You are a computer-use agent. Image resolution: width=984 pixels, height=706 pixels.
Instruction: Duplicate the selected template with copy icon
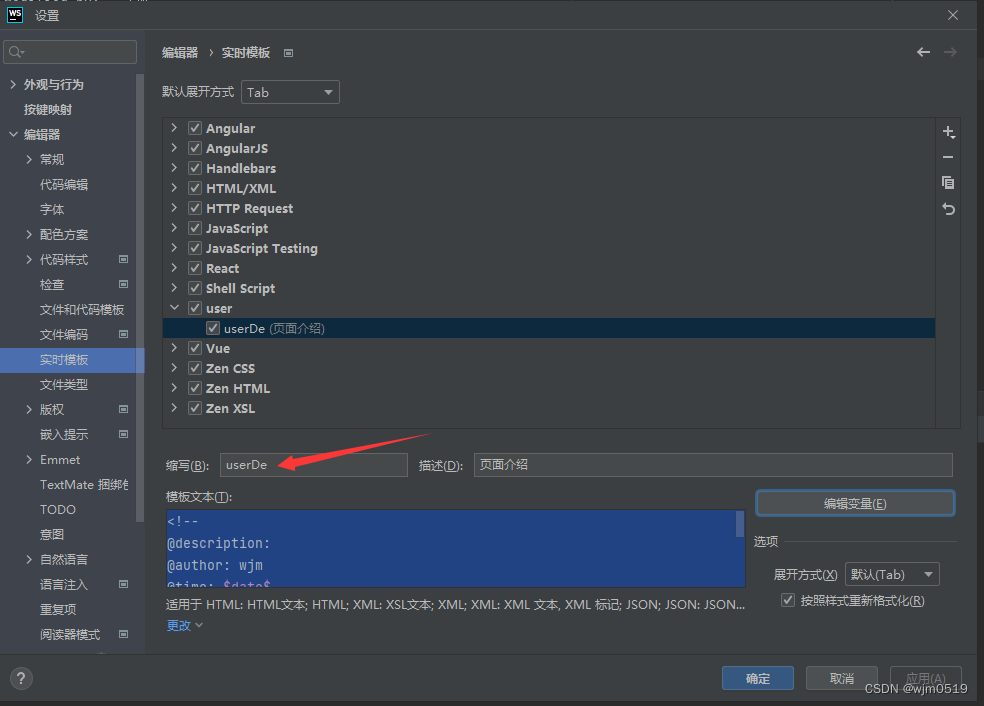[x=948, y=183]
